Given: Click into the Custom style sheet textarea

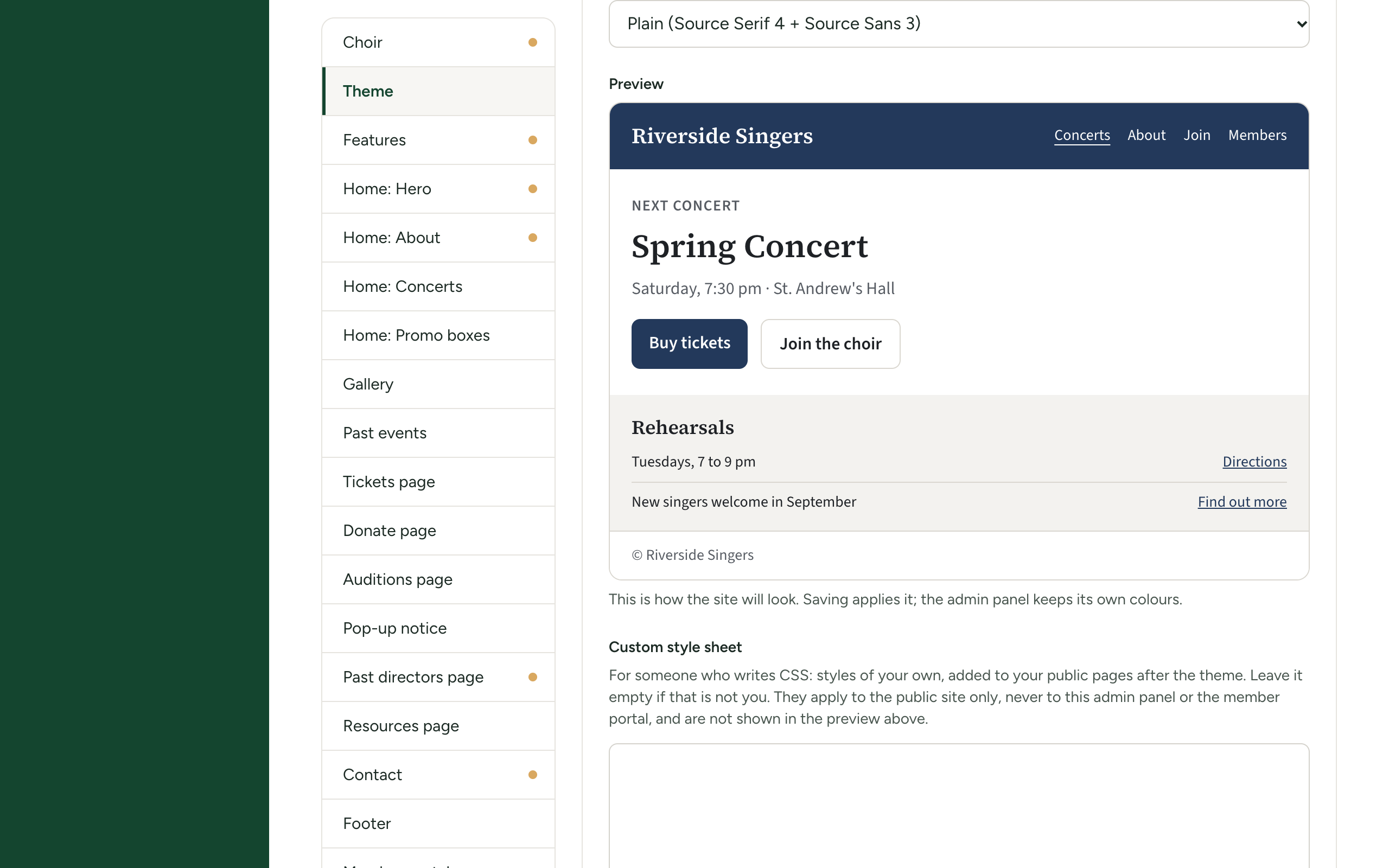Looking at the screenshot, I should click(x=959, y=806).
